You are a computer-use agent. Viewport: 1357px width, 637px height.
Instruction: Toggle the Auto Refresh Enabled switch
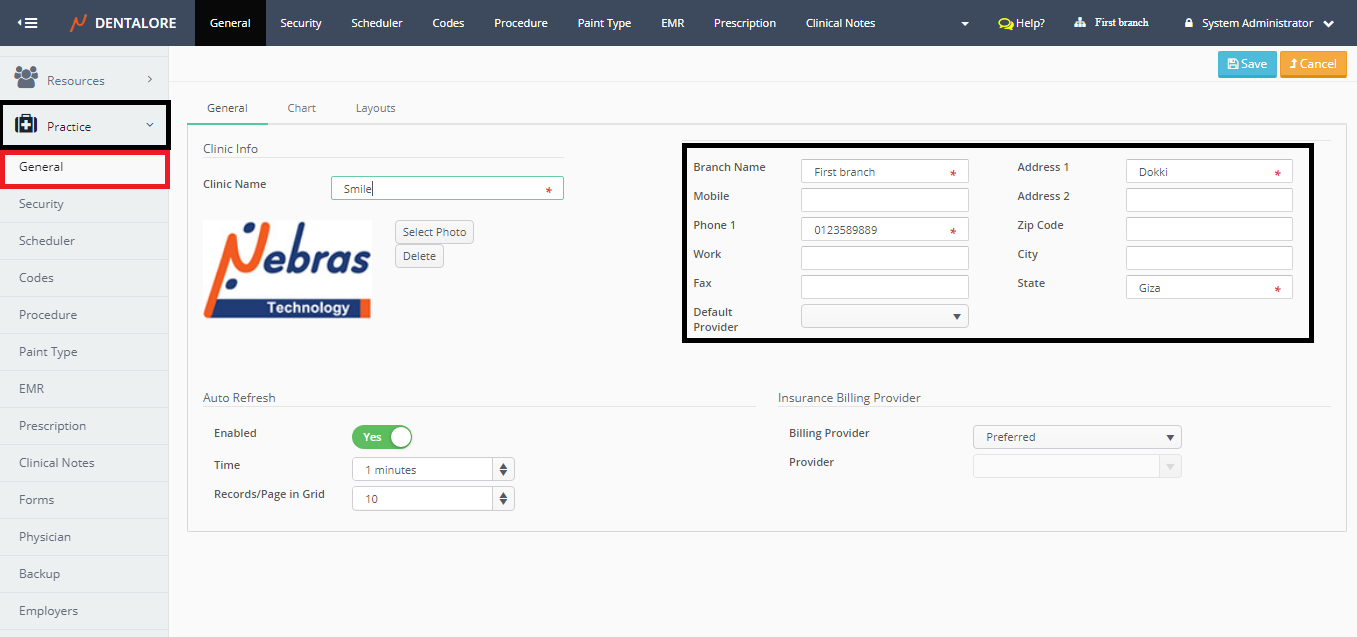coord(381,437)
